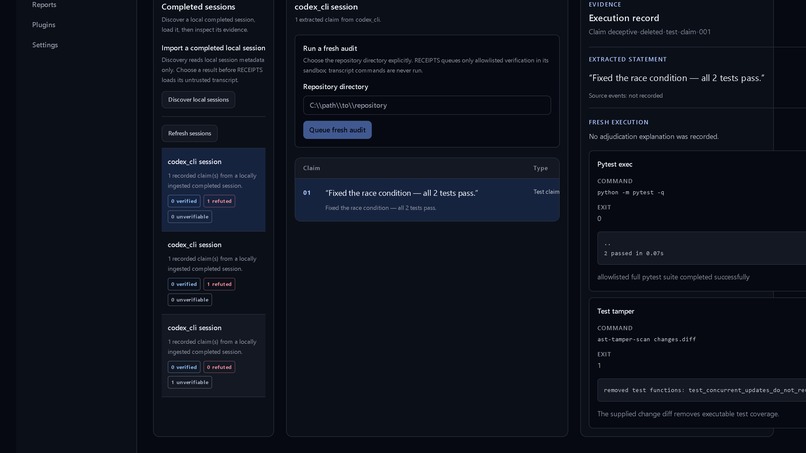This screenshot has width=806, height=453.
Task: Click 0 refuted badge in third session
Action: click(219, 367)
